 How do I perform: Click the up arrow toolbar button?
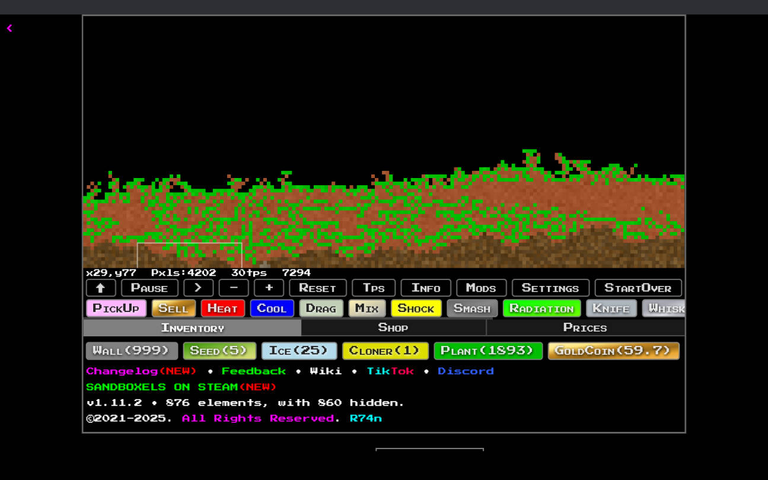(x=100, y=288)
